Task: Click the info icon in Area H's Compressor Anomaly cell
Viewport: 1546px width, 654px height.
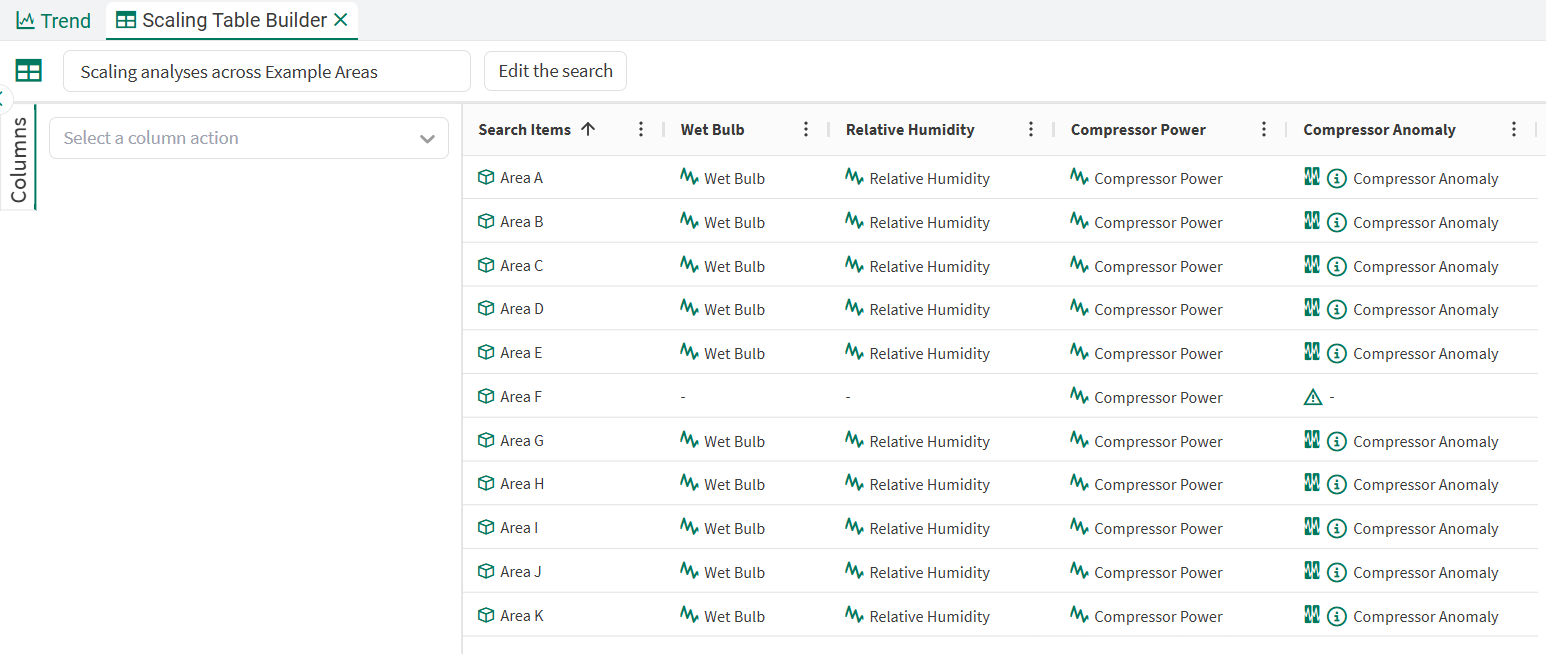Action: pos(1337,485)
